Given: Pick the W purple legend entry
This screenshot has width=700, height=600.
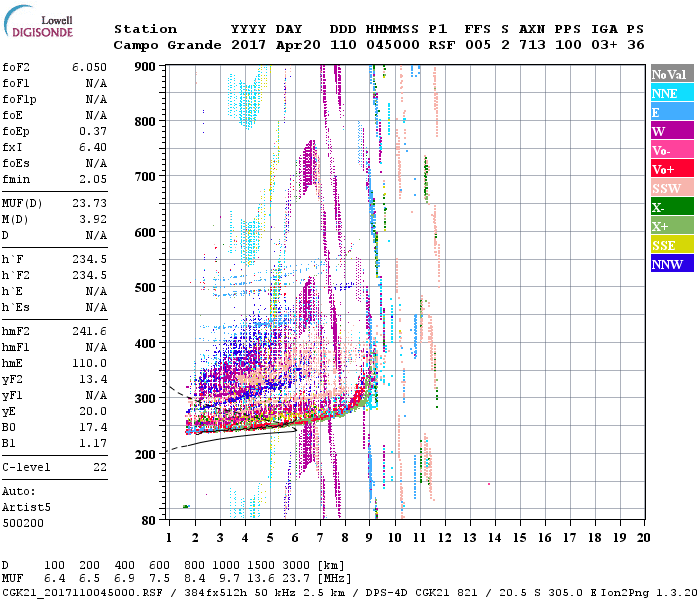Looking at the screenshot, I should 671,131.
